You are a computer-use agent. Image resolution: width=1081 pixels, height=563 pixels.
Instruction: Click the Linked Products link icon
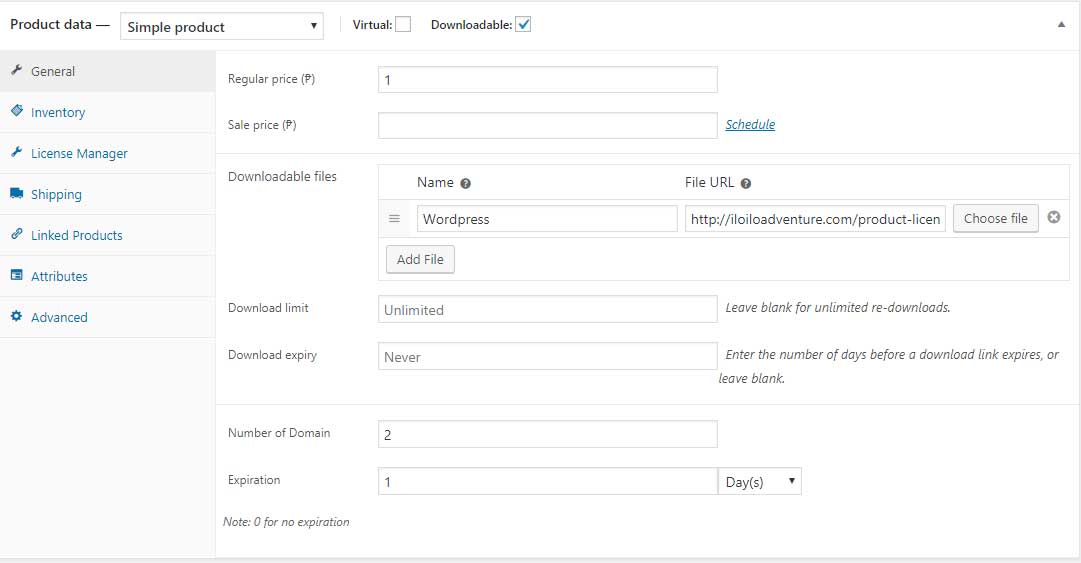pyautogui.click(x=17, y=235)
